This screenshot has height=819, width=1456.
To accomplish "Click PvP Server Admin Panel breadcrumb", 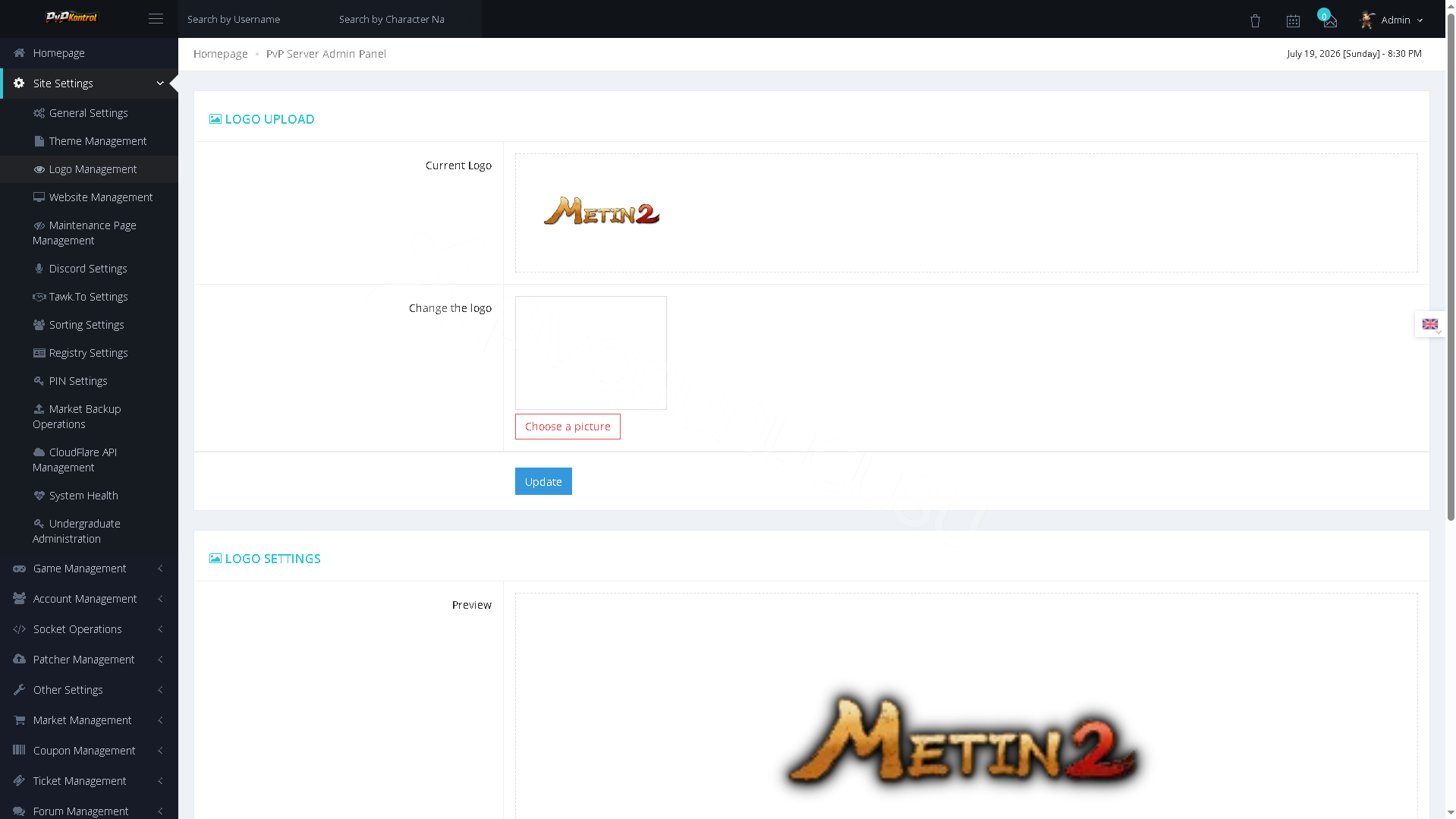I will click(326, 54).
